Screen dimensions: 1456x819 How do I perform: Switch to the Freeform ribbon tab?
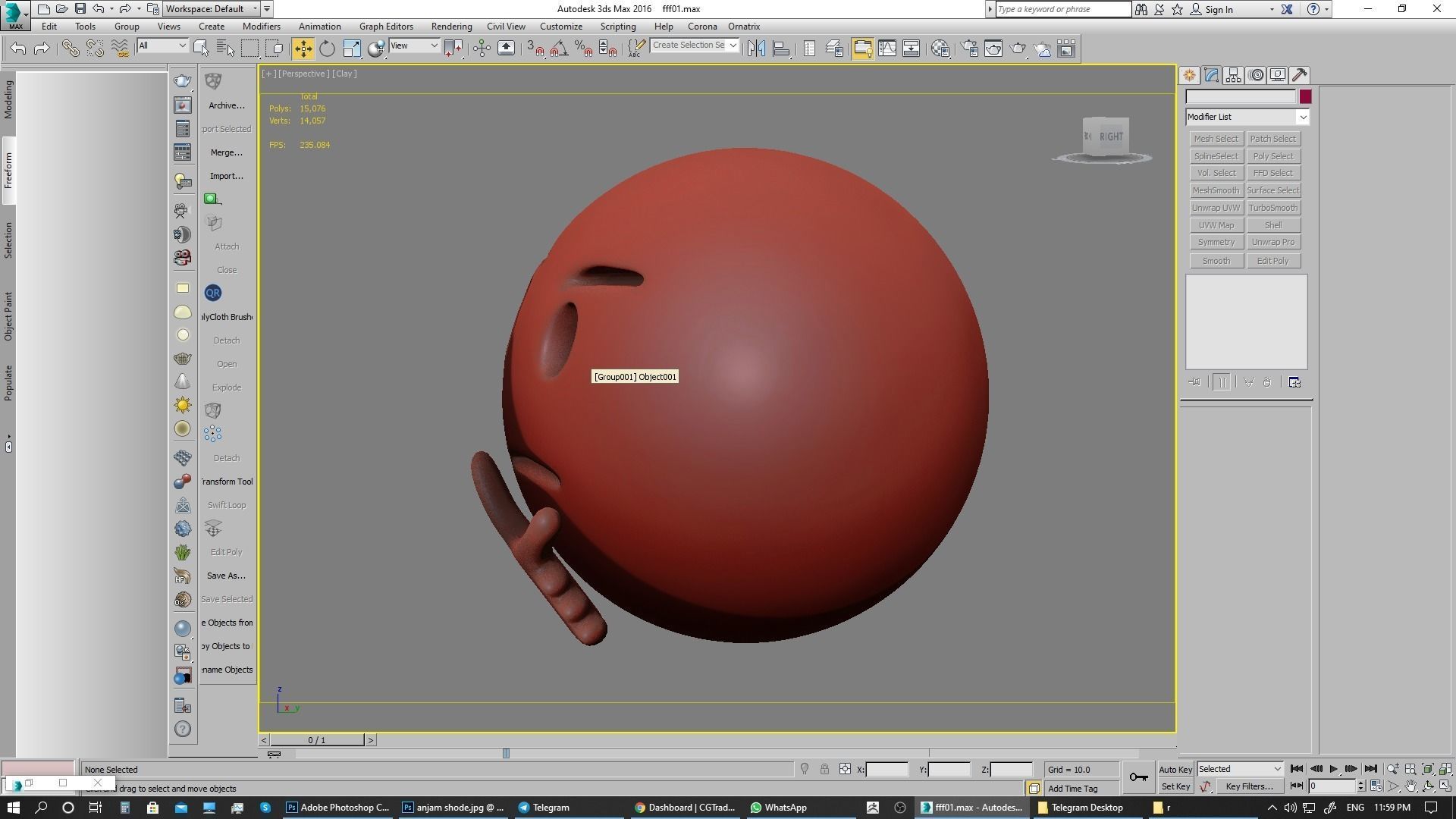(8, 171)
